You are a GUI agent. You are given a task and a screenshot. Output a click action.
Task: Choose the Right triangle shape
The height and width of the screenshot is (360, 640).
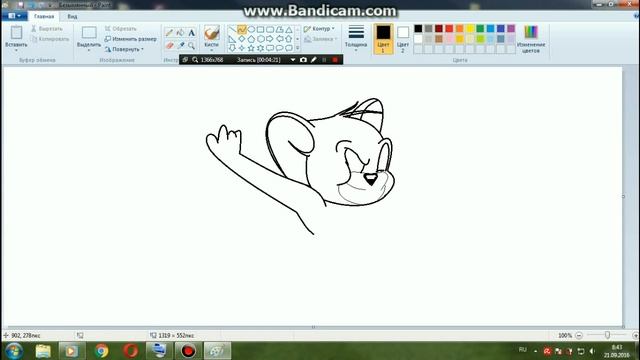(x=232, y=39)
